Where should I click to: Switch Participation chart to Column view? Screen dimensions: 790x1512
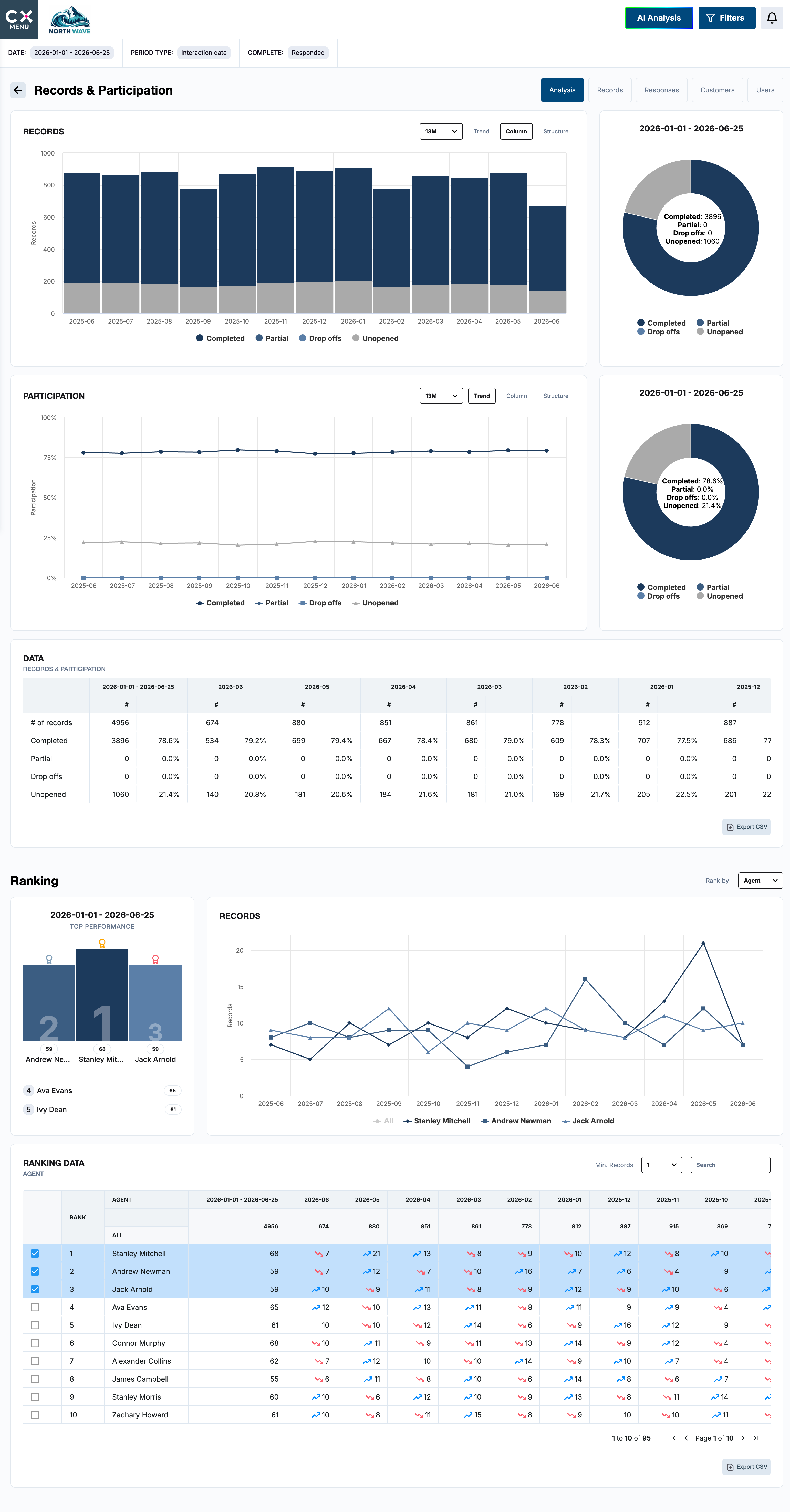[516, 396]
